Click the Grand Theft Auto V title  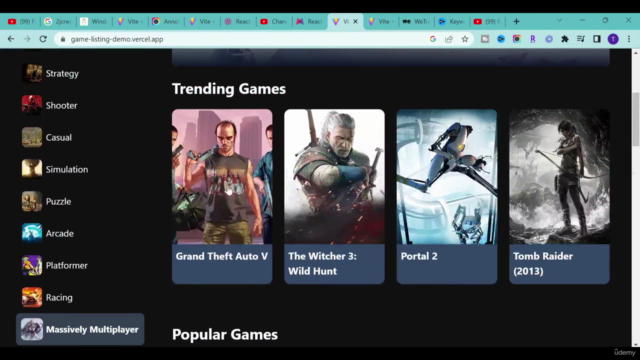click(x=222, y=256)
